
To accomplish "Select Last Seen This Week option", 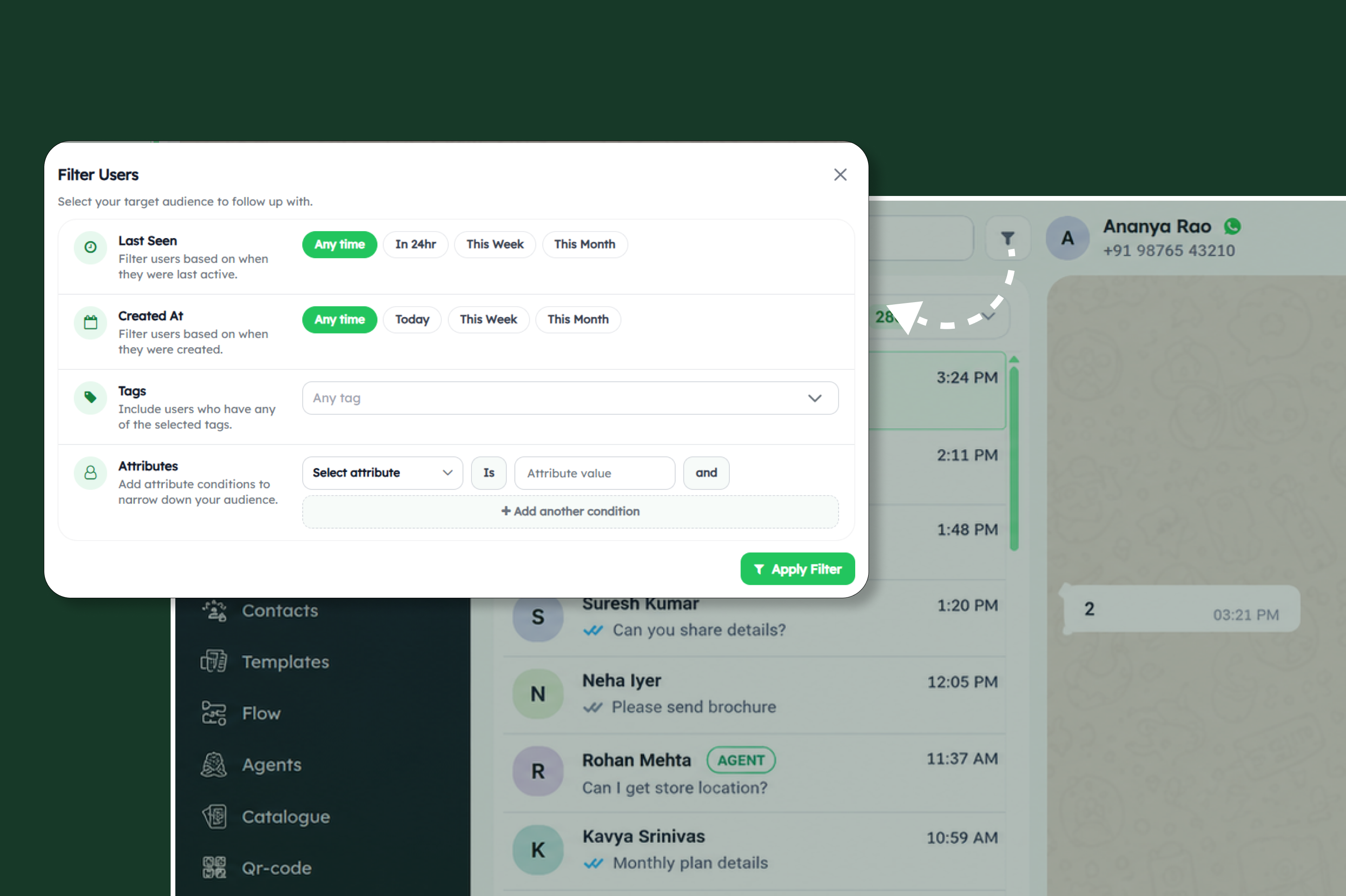I will point(495,245).
